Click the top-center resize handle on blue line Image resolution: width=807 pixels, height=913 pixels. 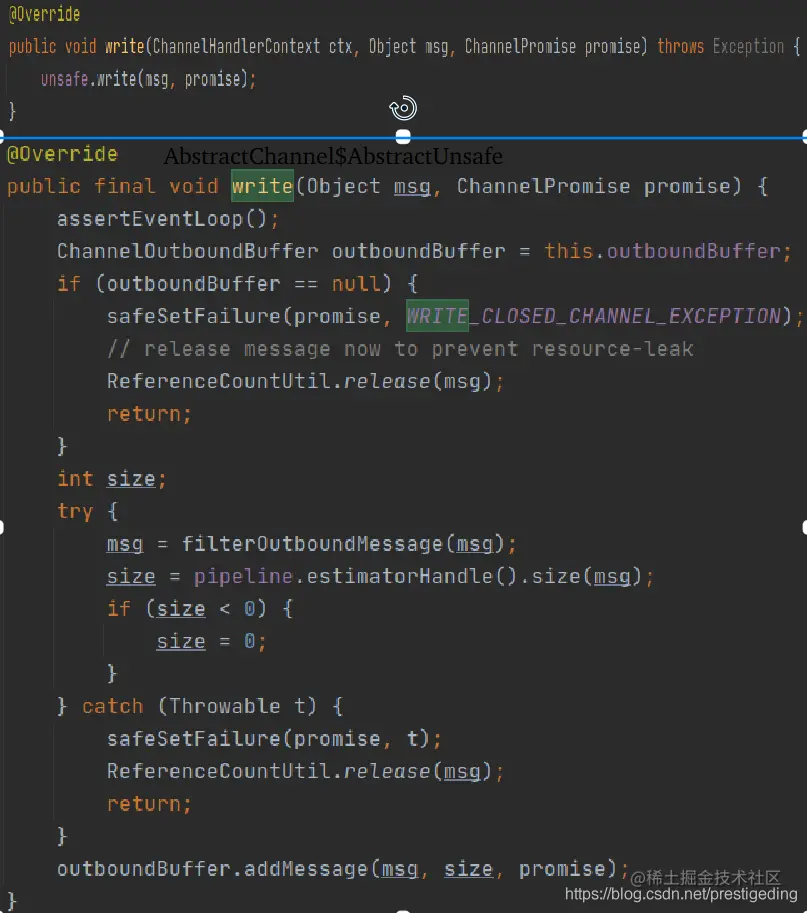403,137
